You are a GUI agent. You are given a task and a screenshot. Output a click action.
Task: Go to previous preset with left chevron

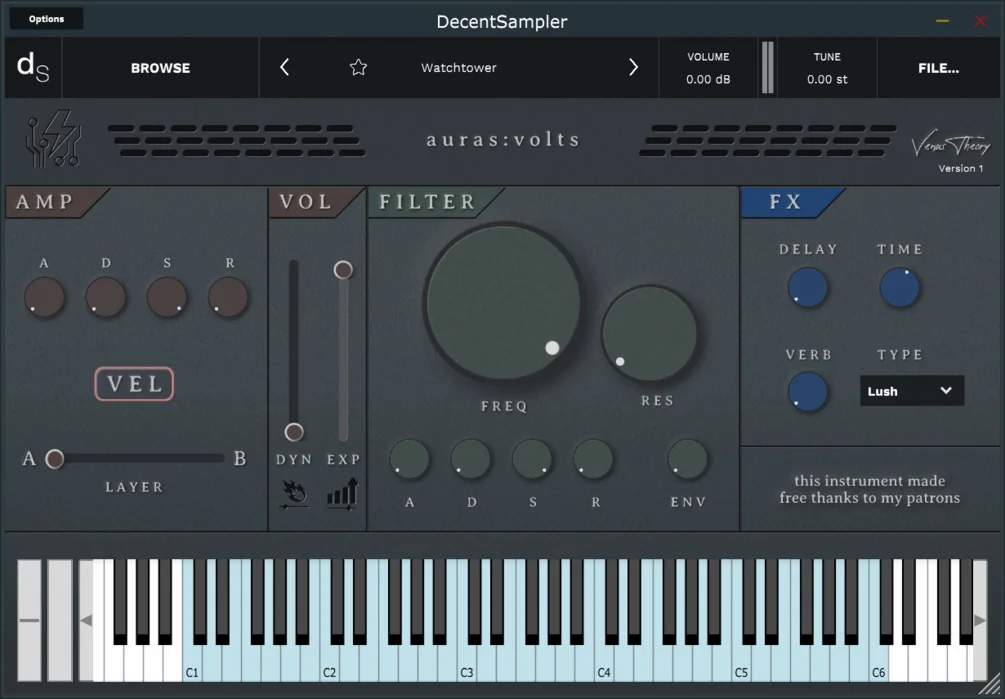285,67
